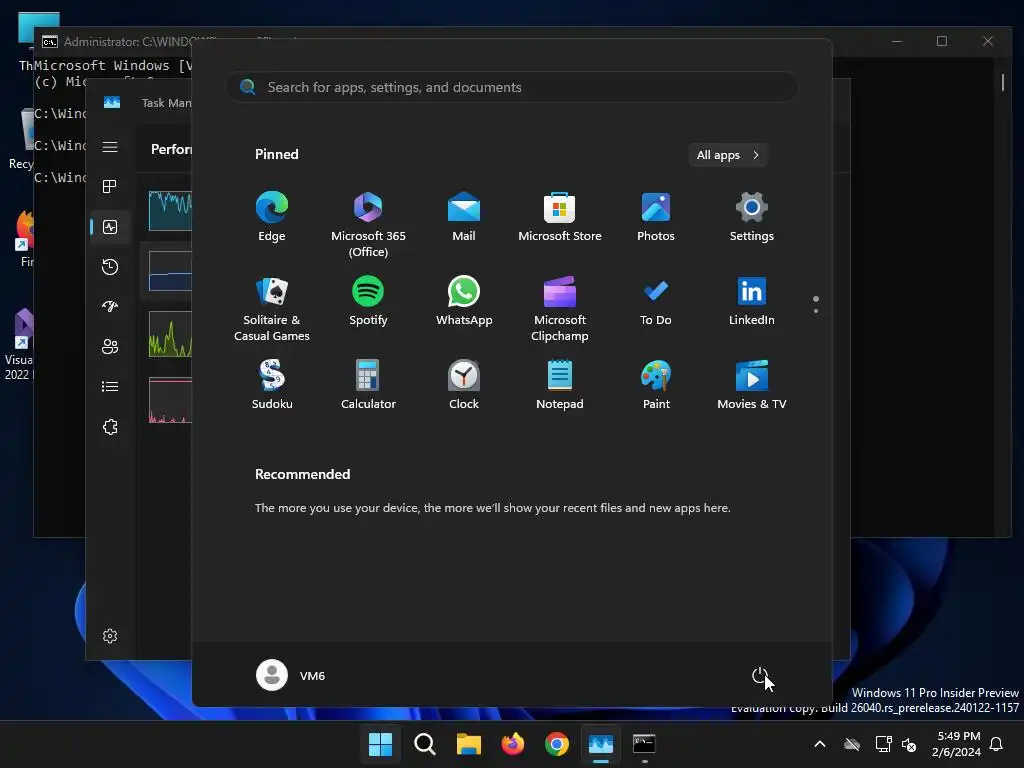The height and width of the screenshot is (768, 1024).
Task: Launch the Photos app
Action: 656,217
